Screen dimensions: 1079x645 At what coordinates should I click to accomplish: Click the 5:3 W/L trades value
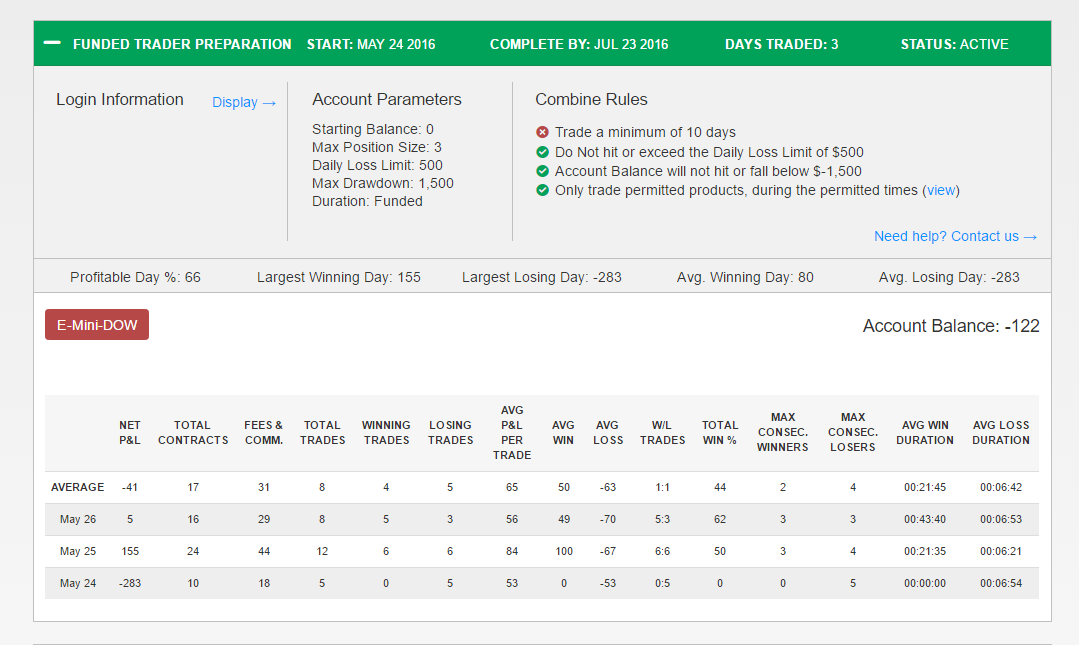pyautogui.click(x=662, y=519)
